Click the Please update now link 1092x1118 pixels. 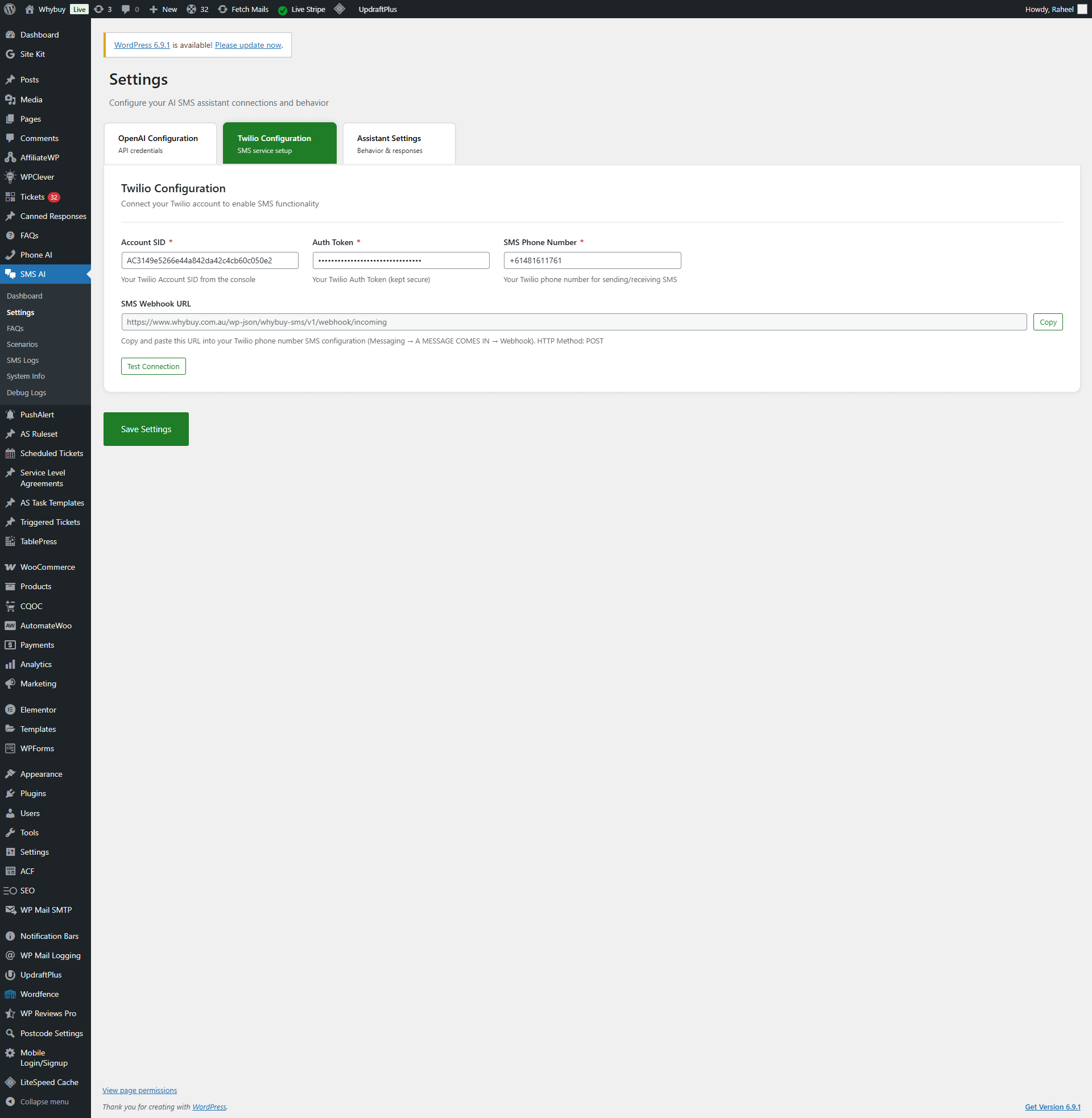coord(248,45)
